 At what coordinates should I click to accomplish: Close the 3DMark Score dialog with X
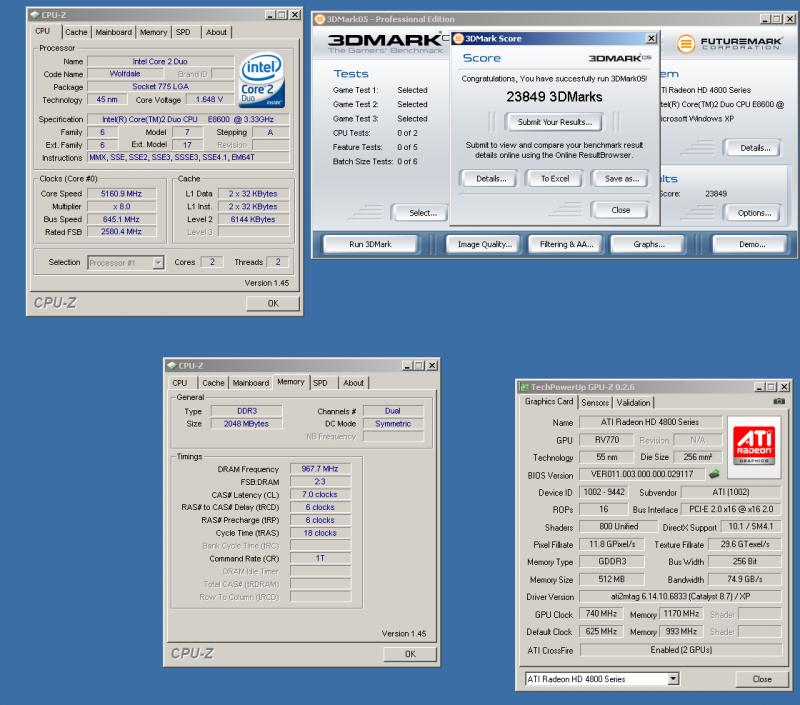point(651,38)
